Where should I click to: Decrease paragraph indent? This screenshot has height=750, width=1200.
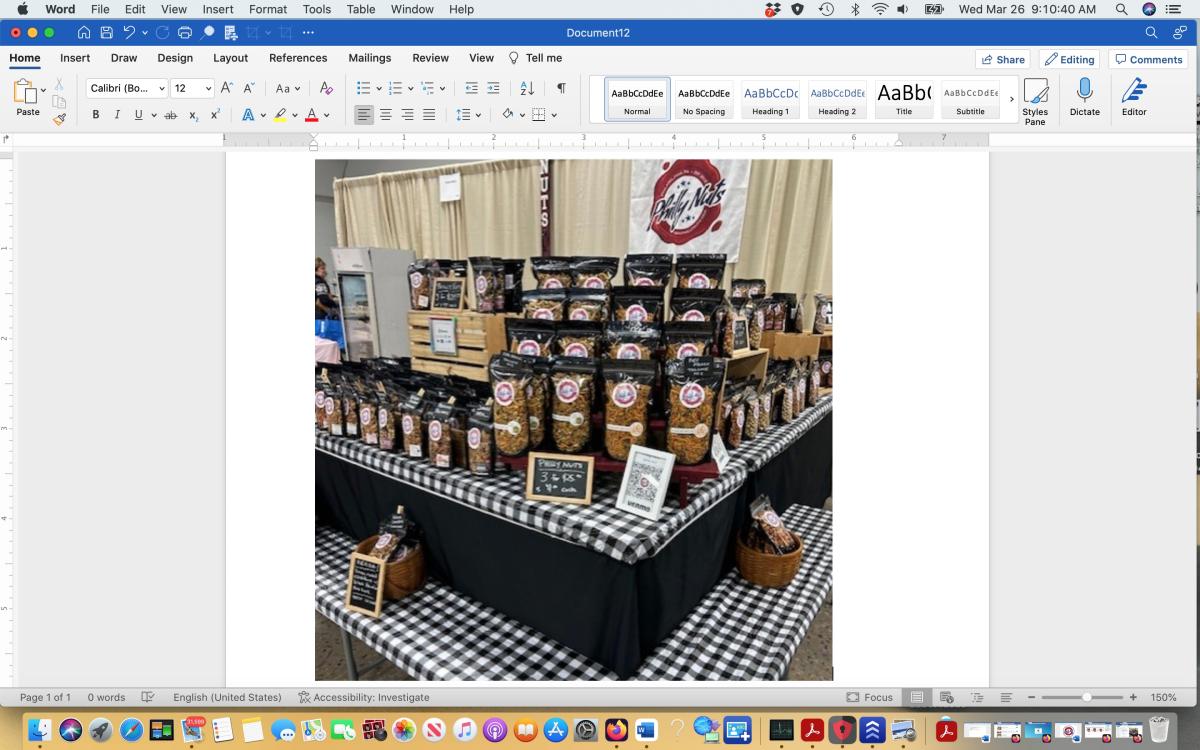[472, 88]
